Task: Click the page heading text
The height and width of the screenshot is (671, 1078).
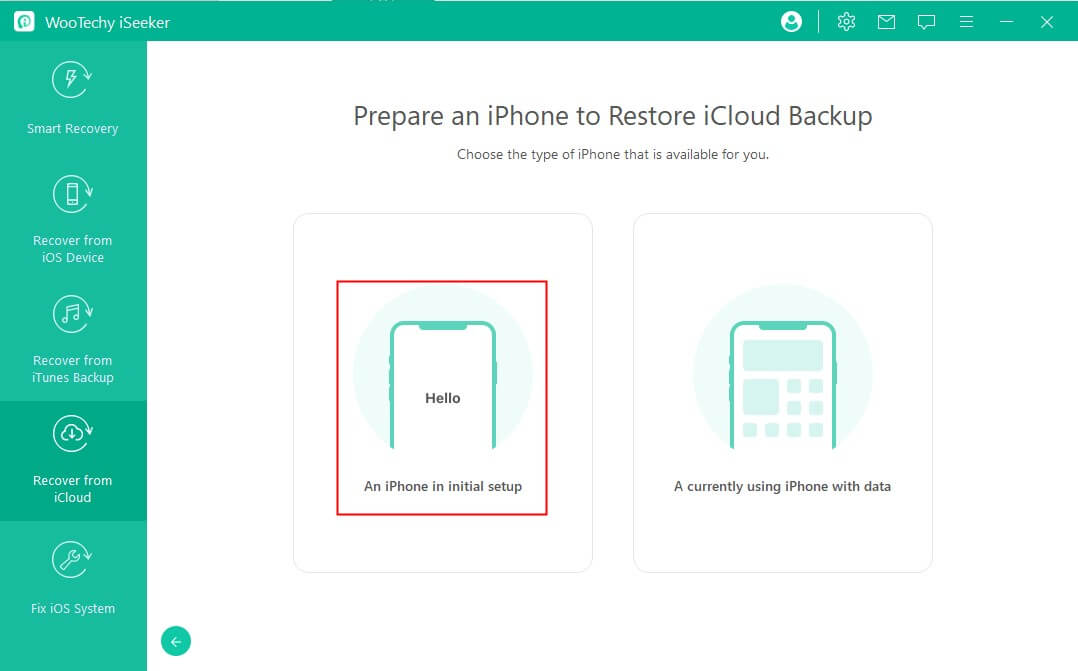Action: pos(612,116)
